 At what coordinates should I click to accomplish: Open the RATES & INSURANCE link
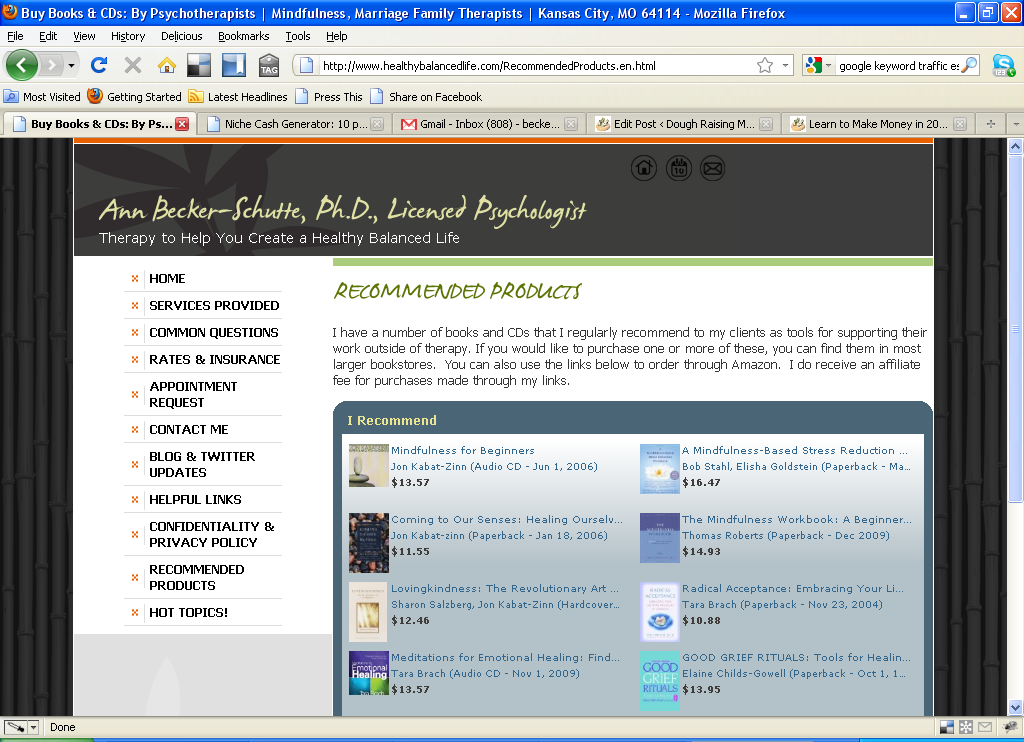[x=215, y=359]
